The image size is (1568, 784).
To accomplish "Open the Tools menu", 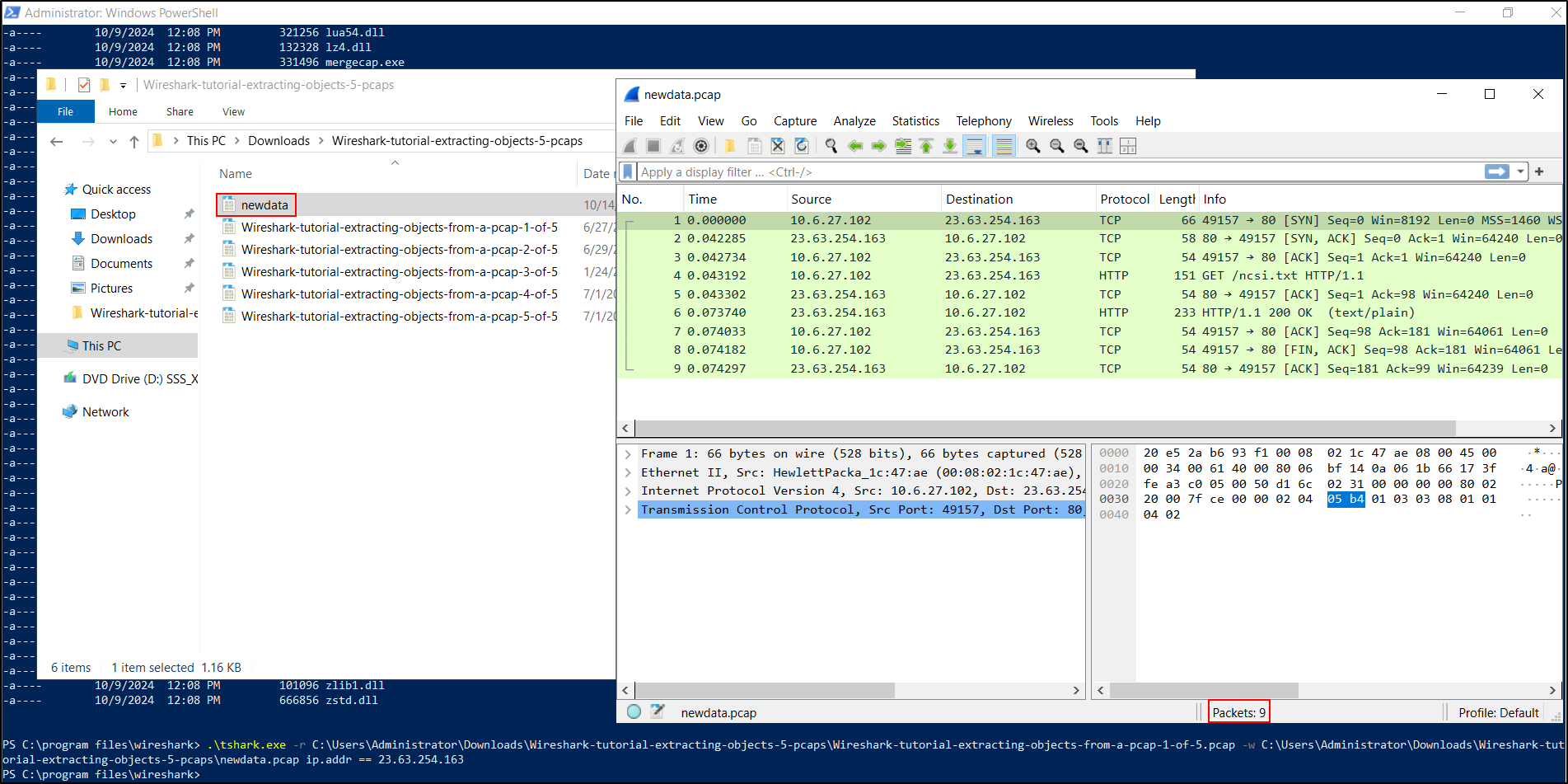I will pos(1104,120).
